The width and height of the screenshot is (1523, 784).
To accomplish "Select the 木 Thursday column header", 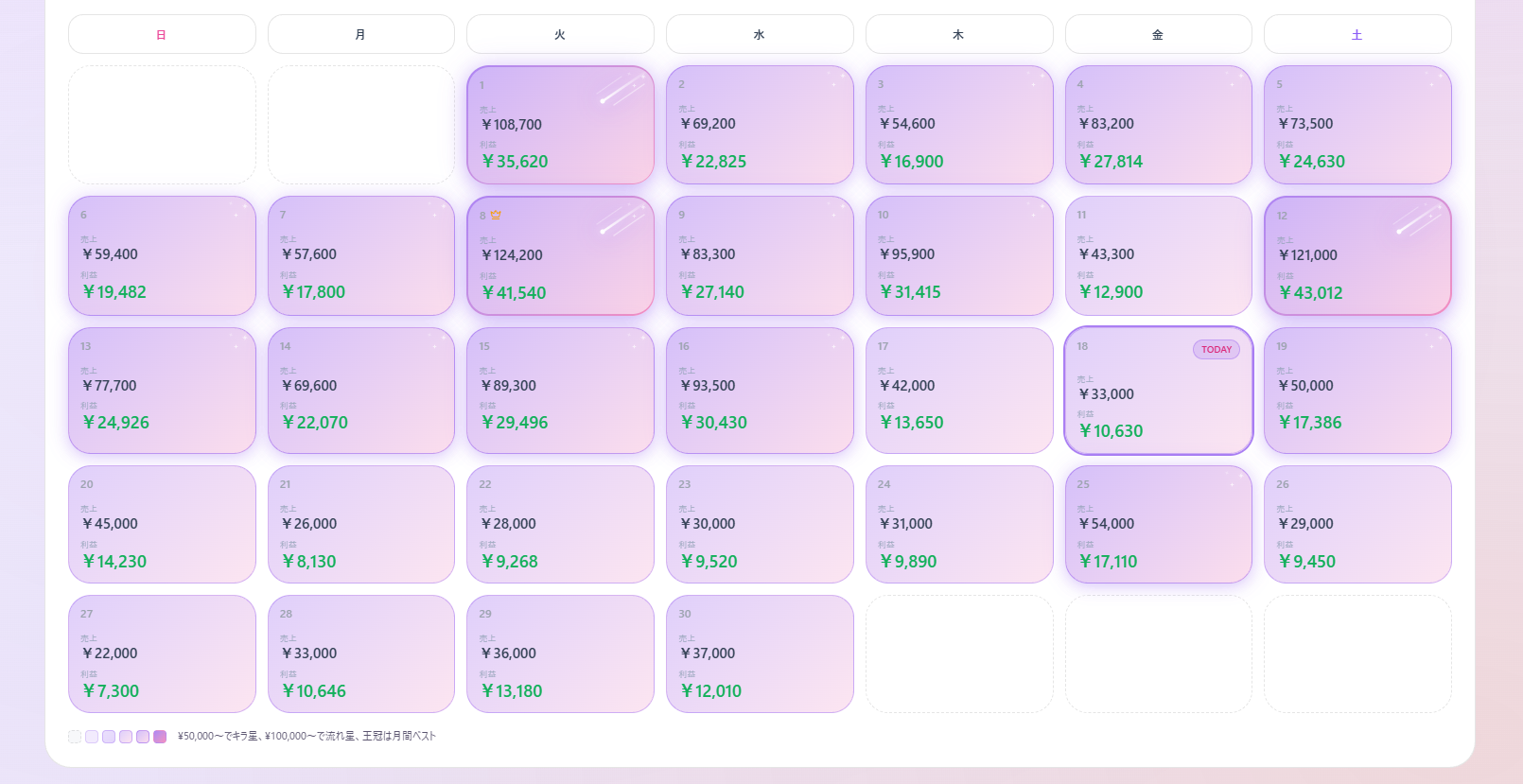I will tap(959, 34).
